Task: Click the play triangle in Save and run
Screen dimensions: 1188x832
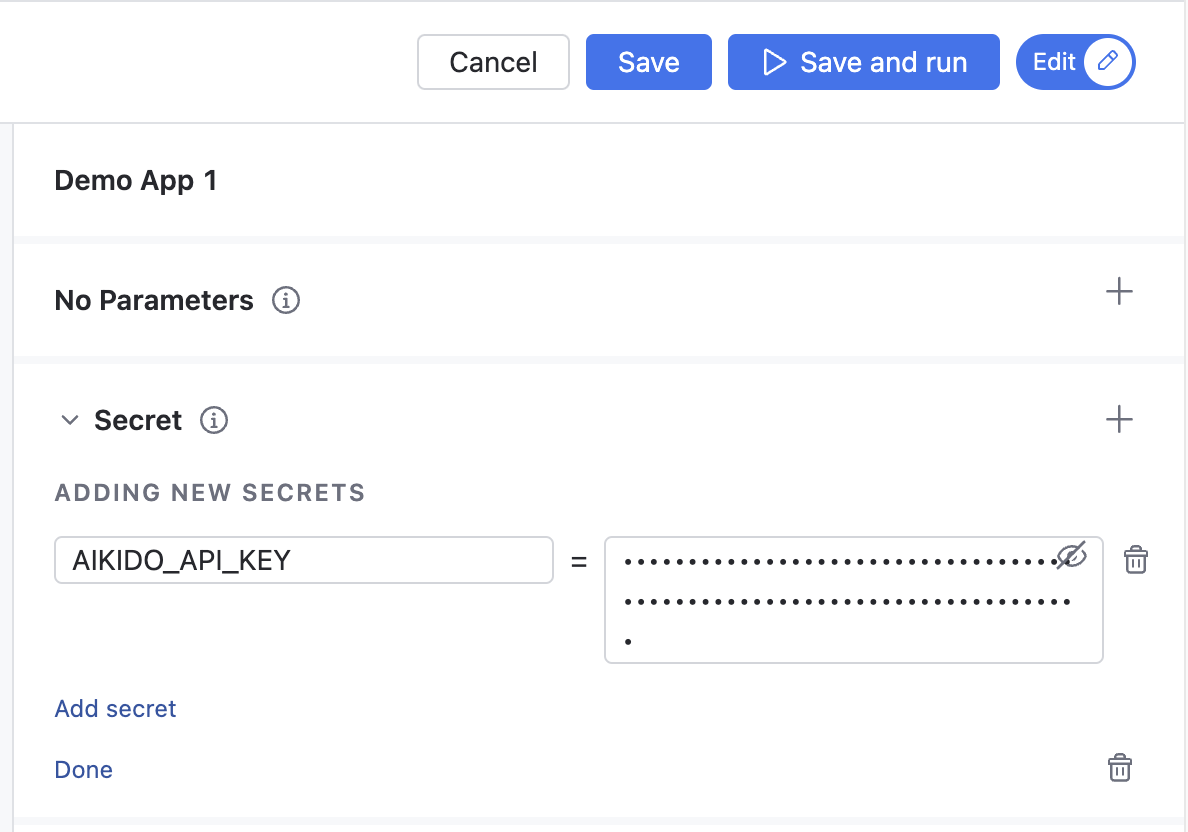Action: [x=774, y=62]
